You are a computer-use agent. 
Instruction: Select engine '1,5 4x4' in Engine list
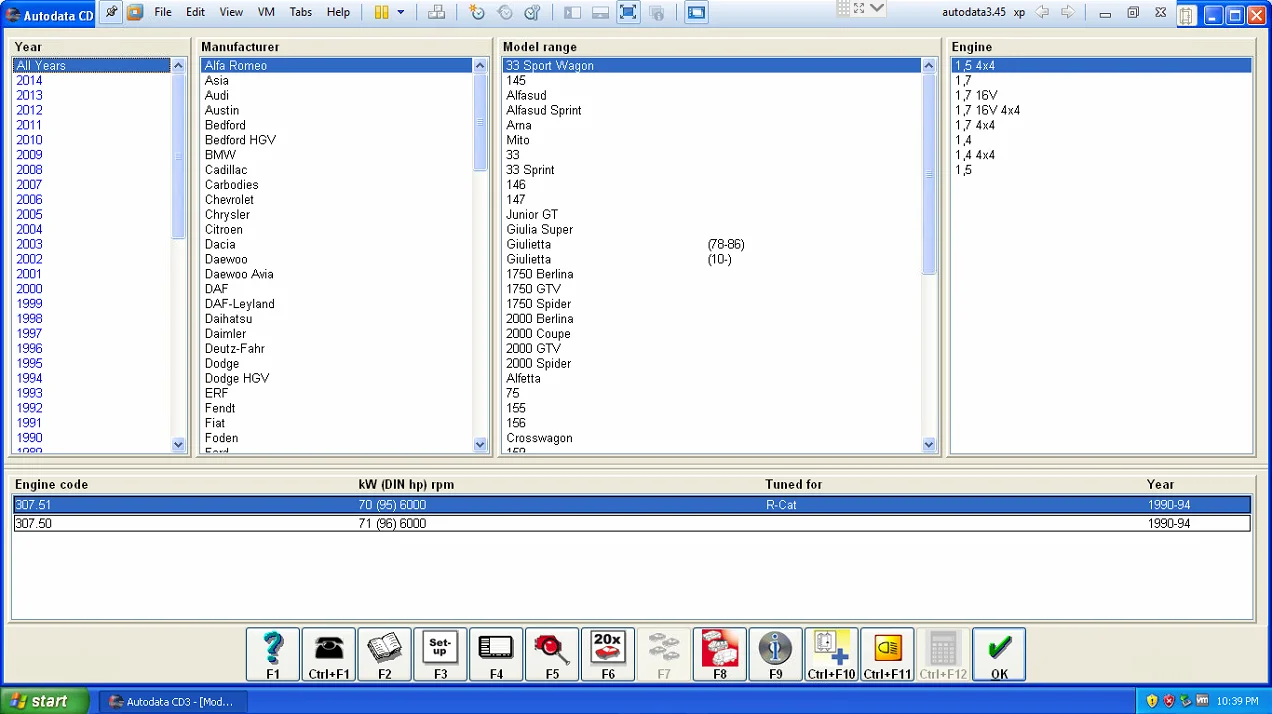click(1101, 66)
